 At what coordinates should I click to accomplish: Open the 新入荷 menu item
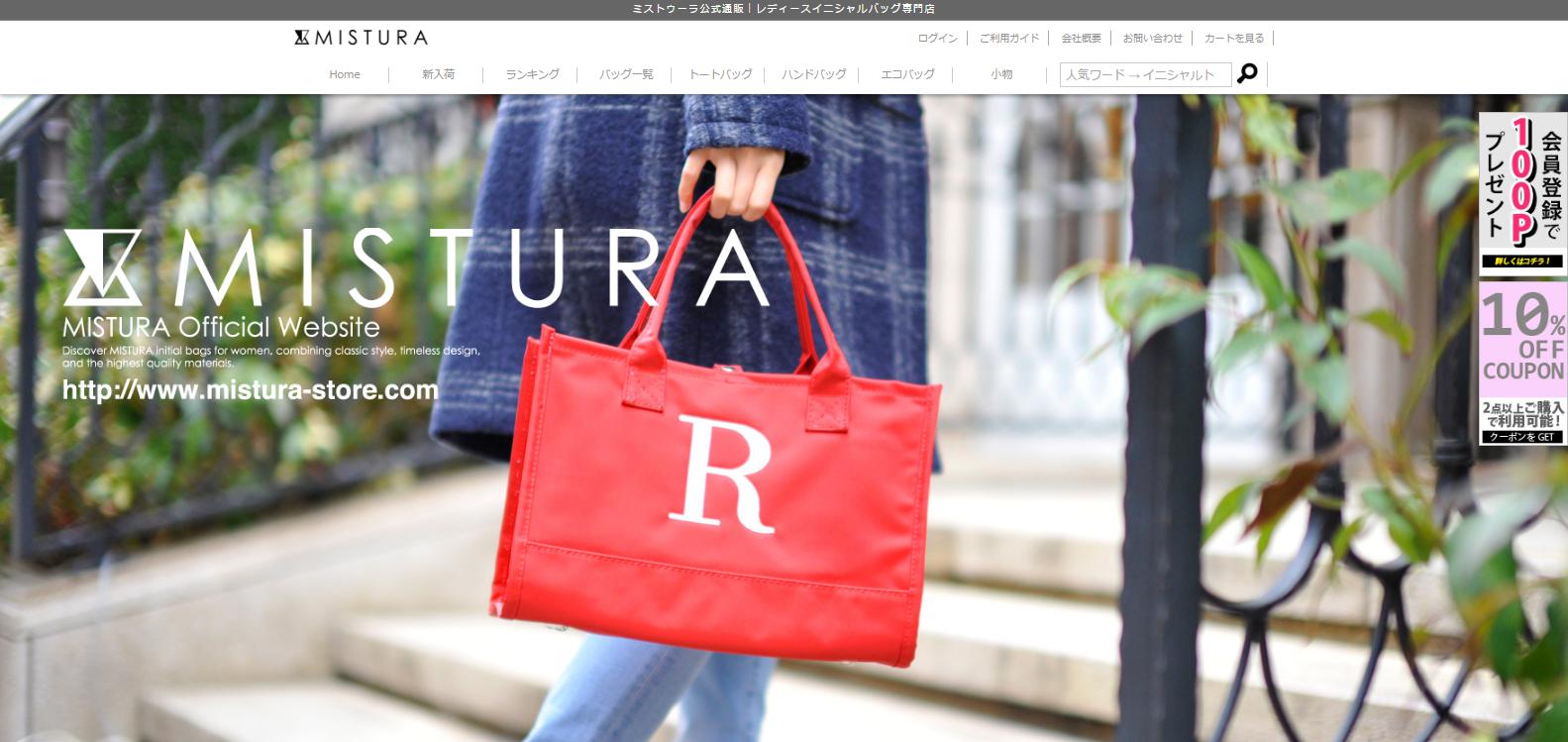coord(438,74)
